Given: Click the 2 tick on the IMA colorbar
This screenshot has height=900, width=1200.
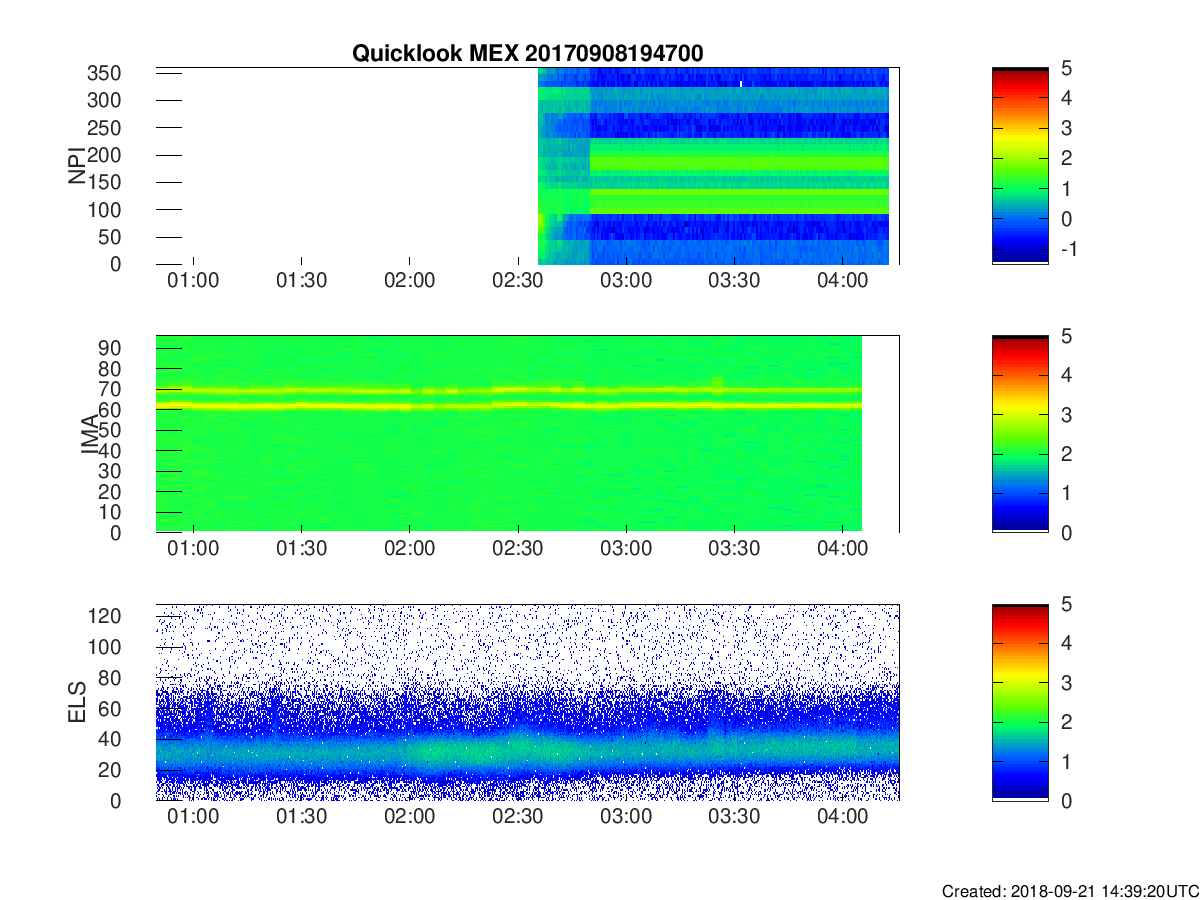Looking at the screenshot, I should click(x=1067, y=454).
